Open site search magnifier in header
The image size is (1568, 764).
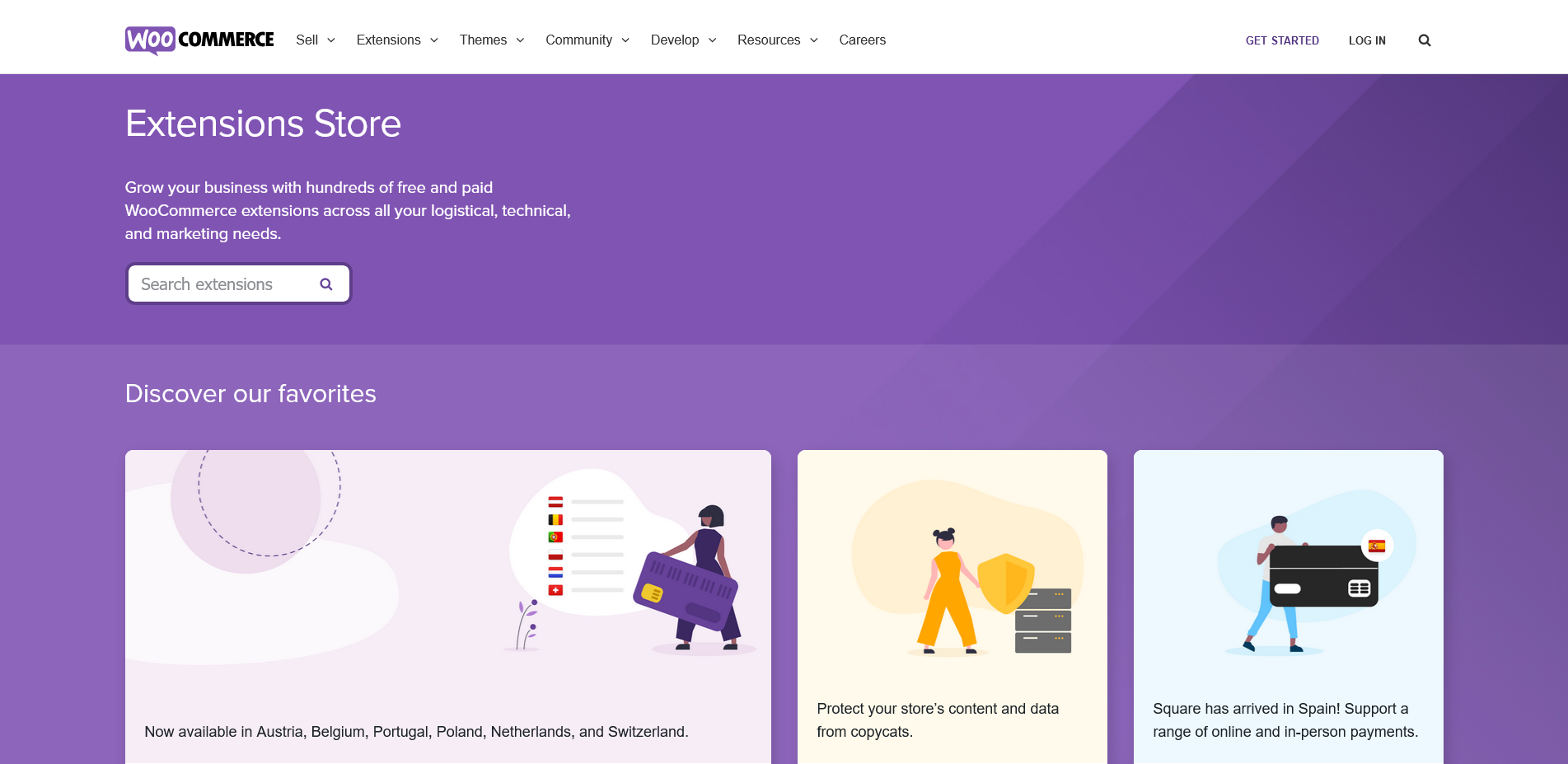coord(1424,40)
